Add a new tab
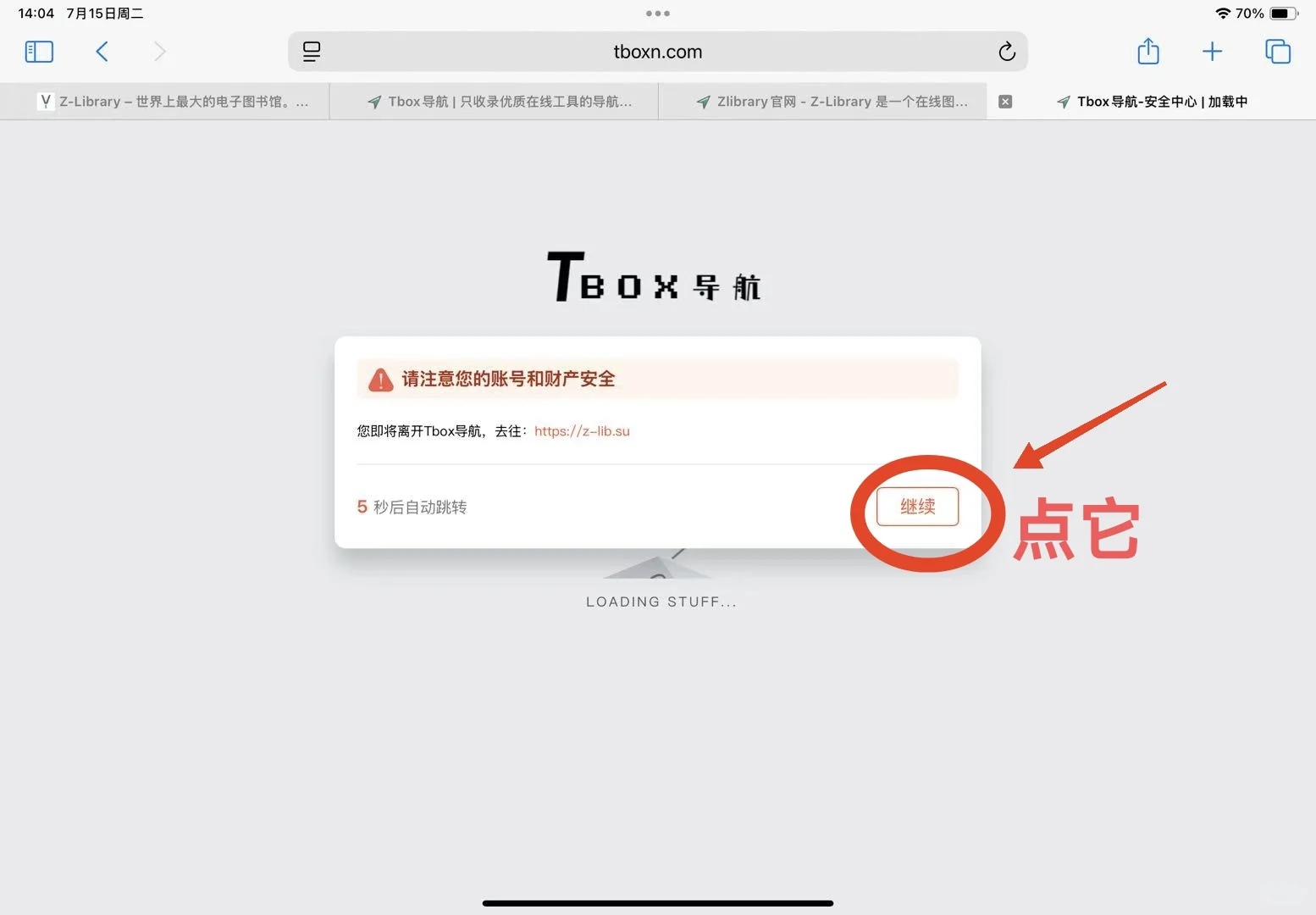The image size is (1316, 915). point(1212,52)
